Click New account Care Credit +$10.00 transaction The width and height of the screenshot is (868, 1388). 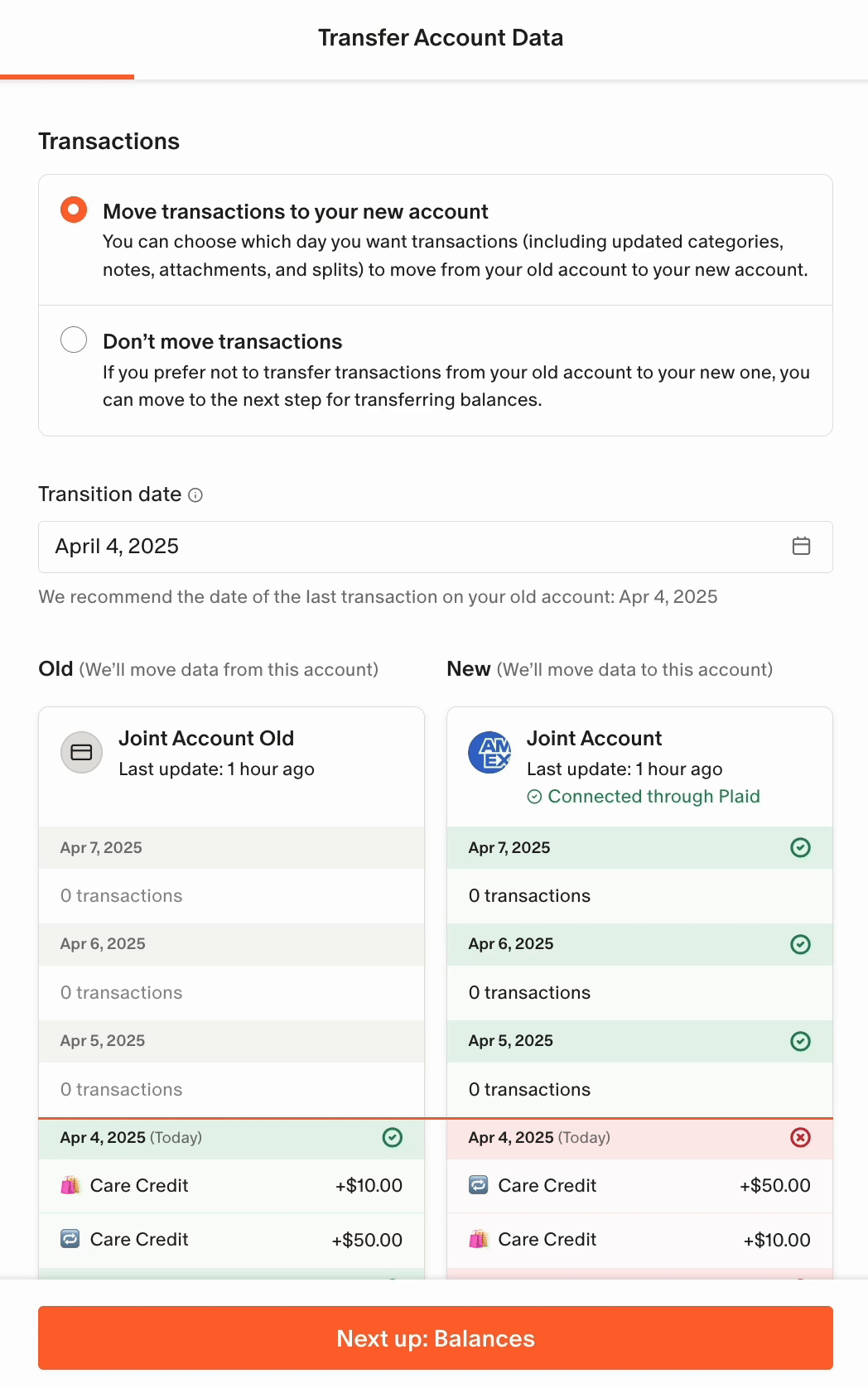tap(639, 1240)
